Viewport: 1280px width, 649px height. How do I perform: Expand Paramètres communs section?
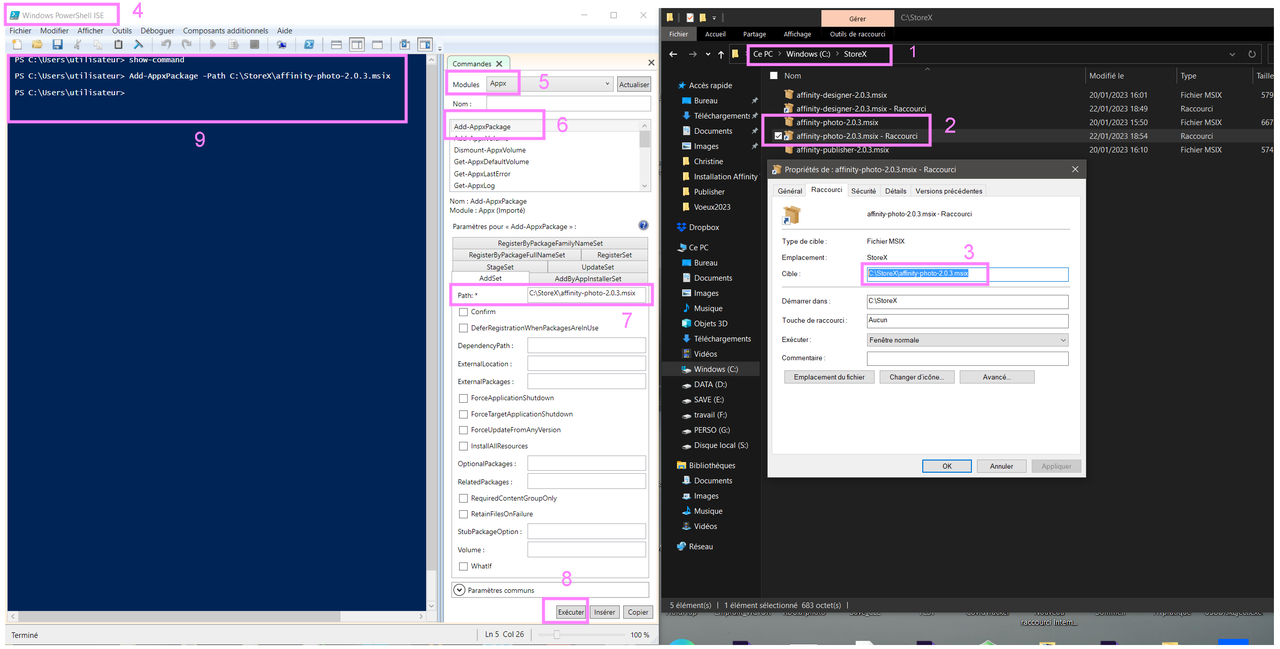(x=460, y=590)
